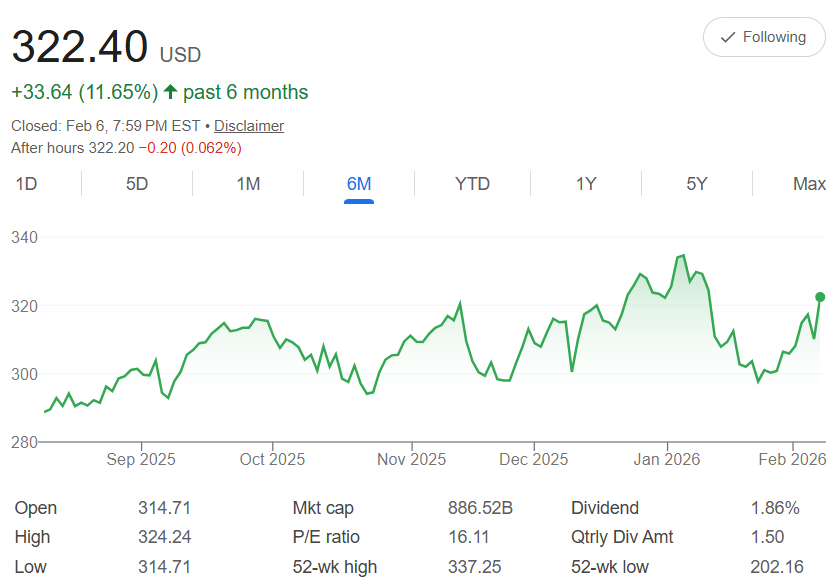
Task: Click the 322.40 price heading
Action: point(80,47)
